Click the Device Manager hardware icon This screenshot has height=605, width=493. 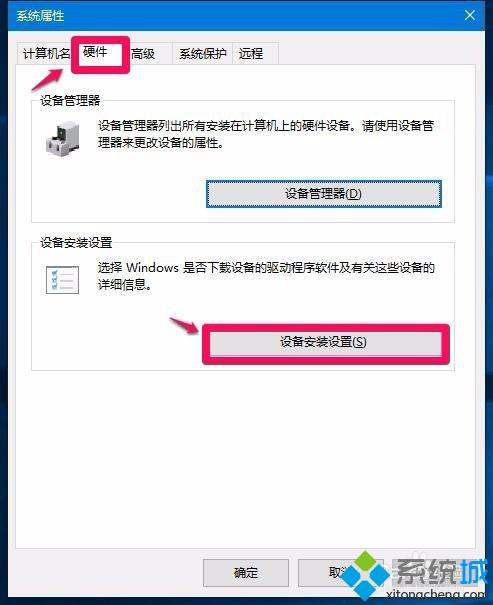[x=63, y=138]
